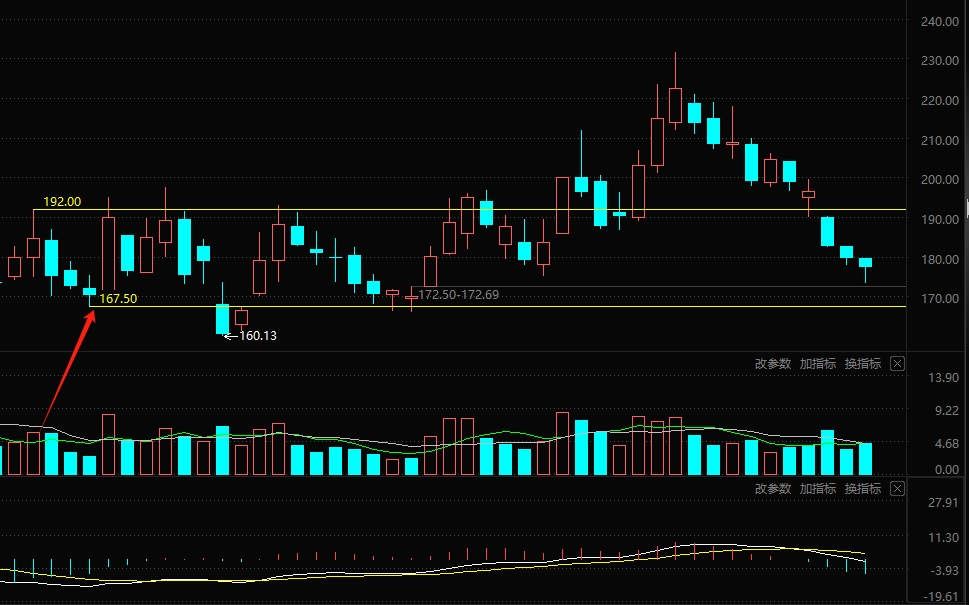Click 加指标 in the volume indicator panel
The width and height of the screenshot is (969, 605).
point(818,363)
